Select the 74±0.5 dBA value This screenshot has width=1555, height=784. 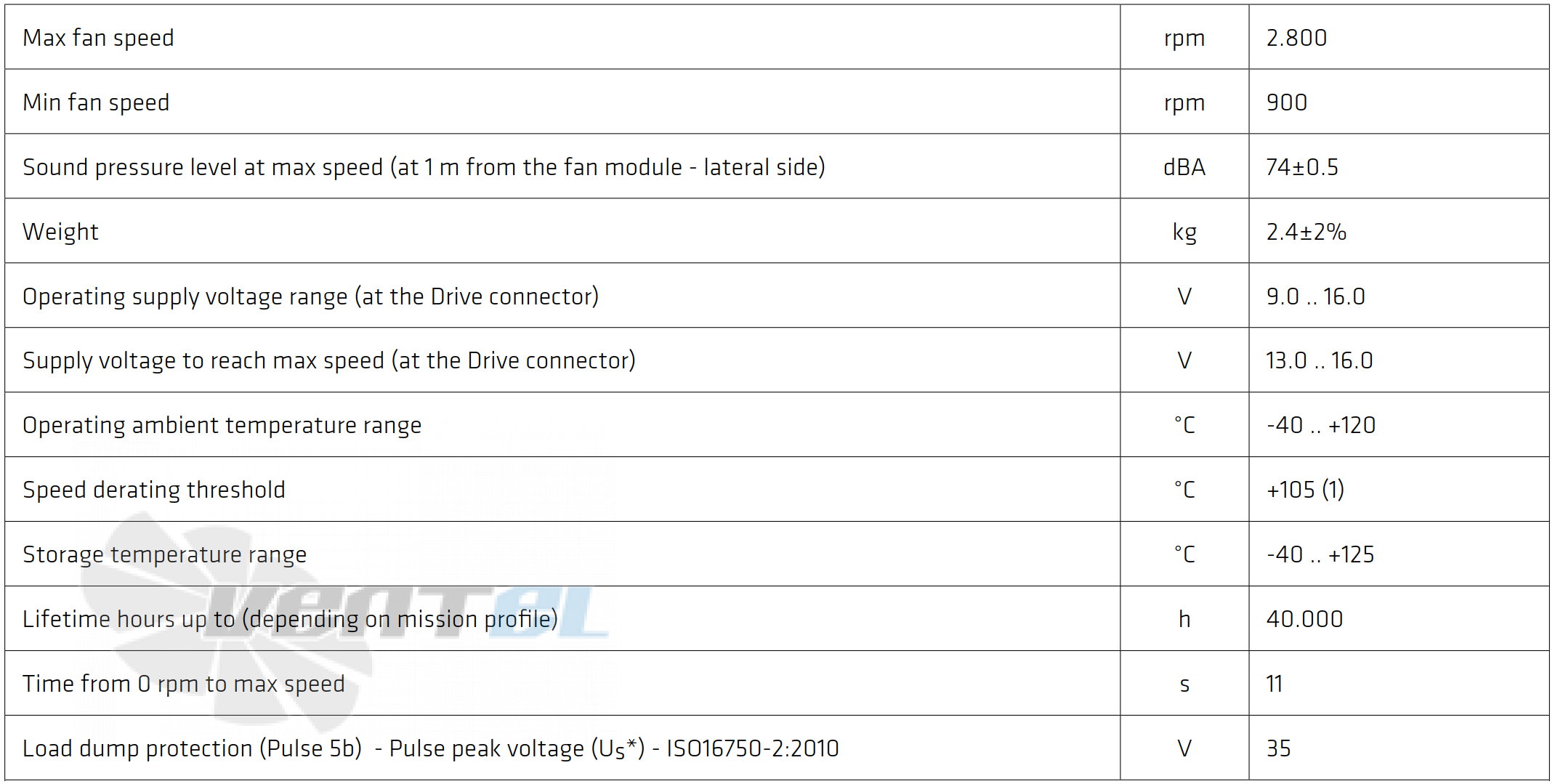[x=1301, y=167]
